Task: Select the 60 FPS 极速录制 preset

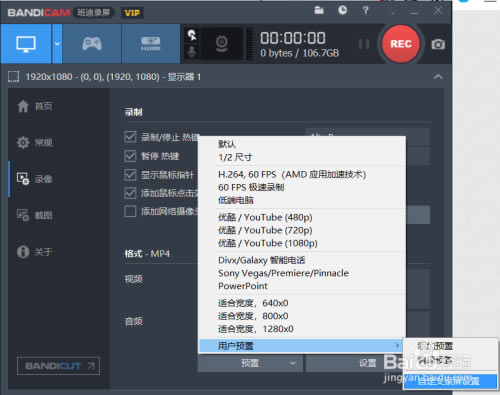Action: [302, 187]
